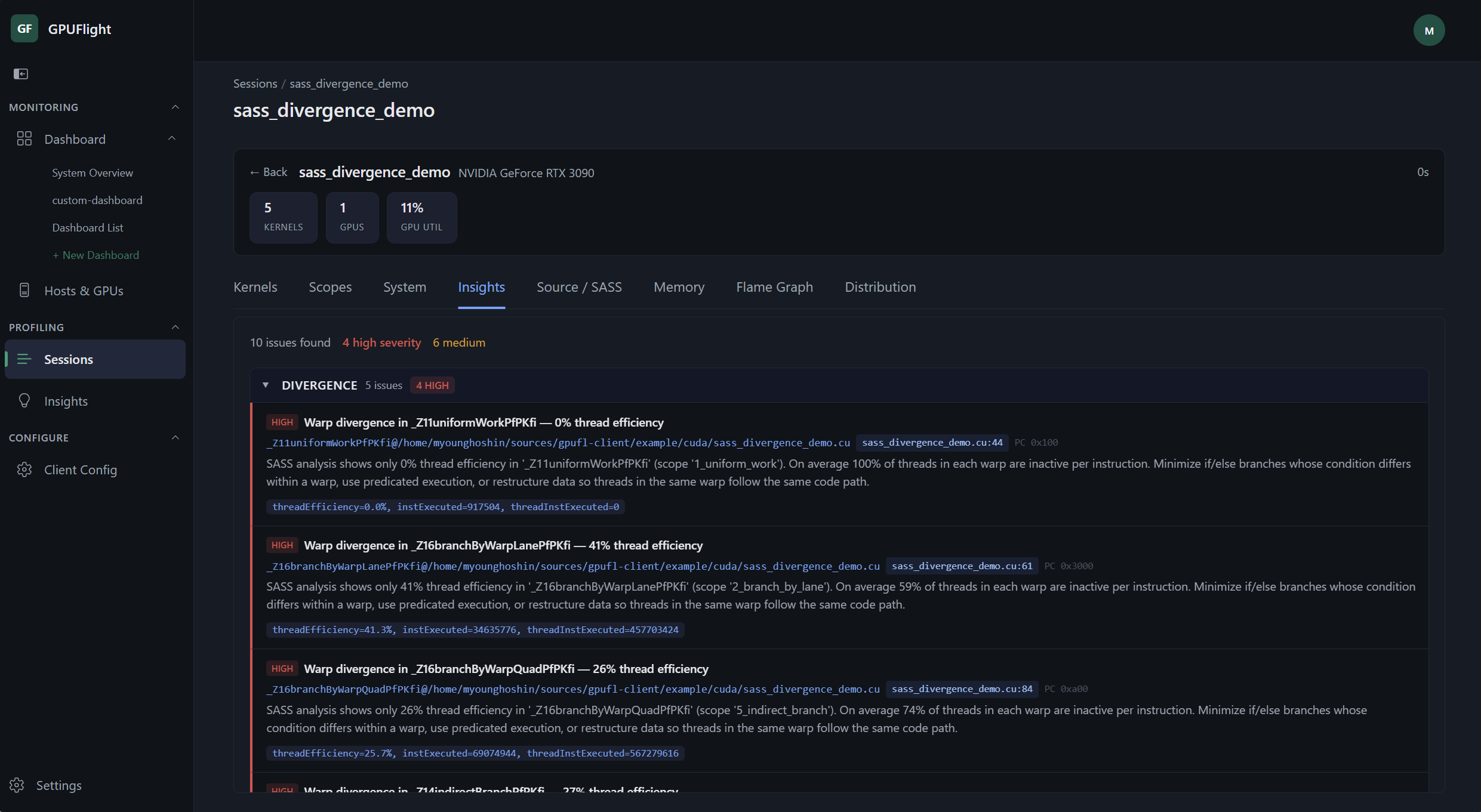Switch to the System tab

pos(405,287)
